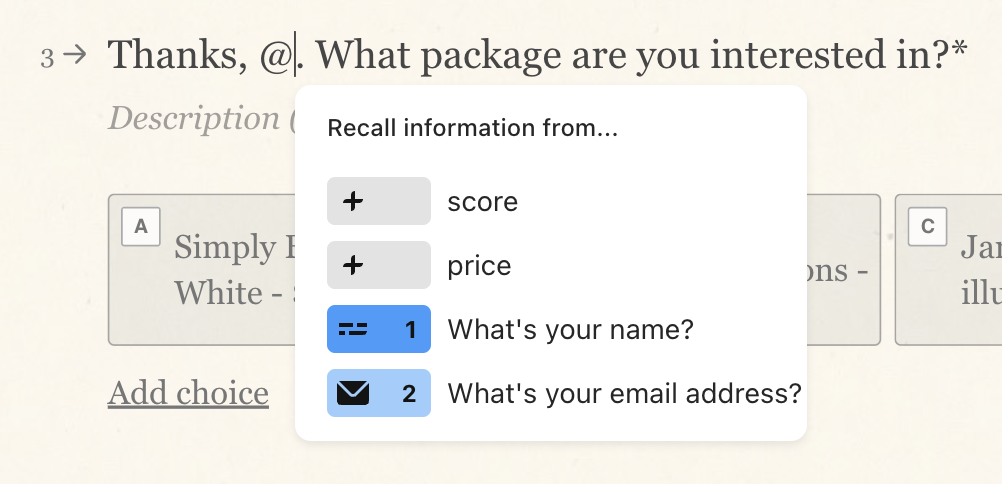Screen dimensions: 1002x484
Task: Click the plus icon next to price
Action: (353, 265)
